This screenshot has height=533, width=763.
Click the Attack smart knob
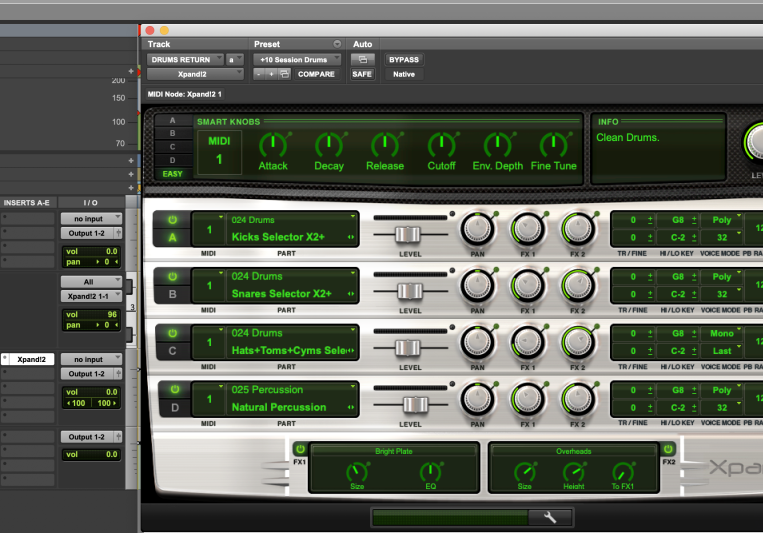coord(272,145)
